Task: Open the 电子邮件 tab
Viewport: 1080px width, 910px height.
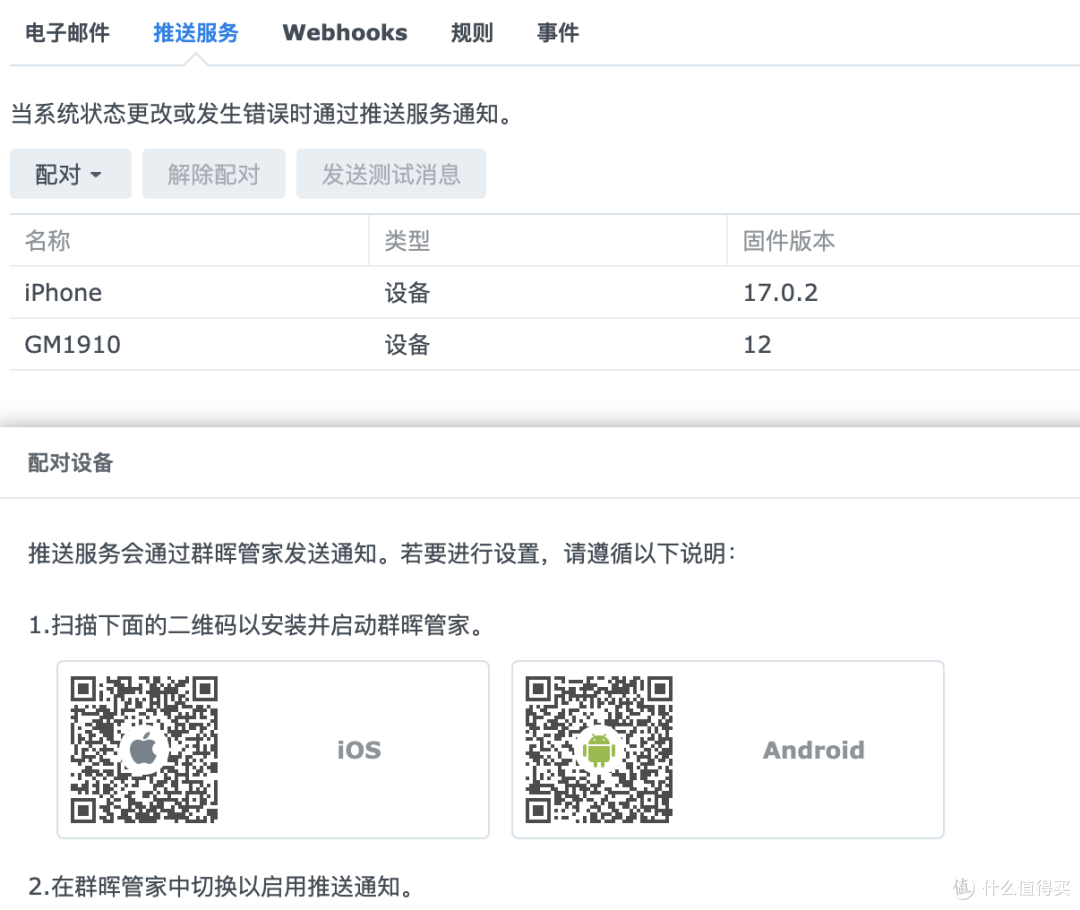Action: tap(67, 32)
